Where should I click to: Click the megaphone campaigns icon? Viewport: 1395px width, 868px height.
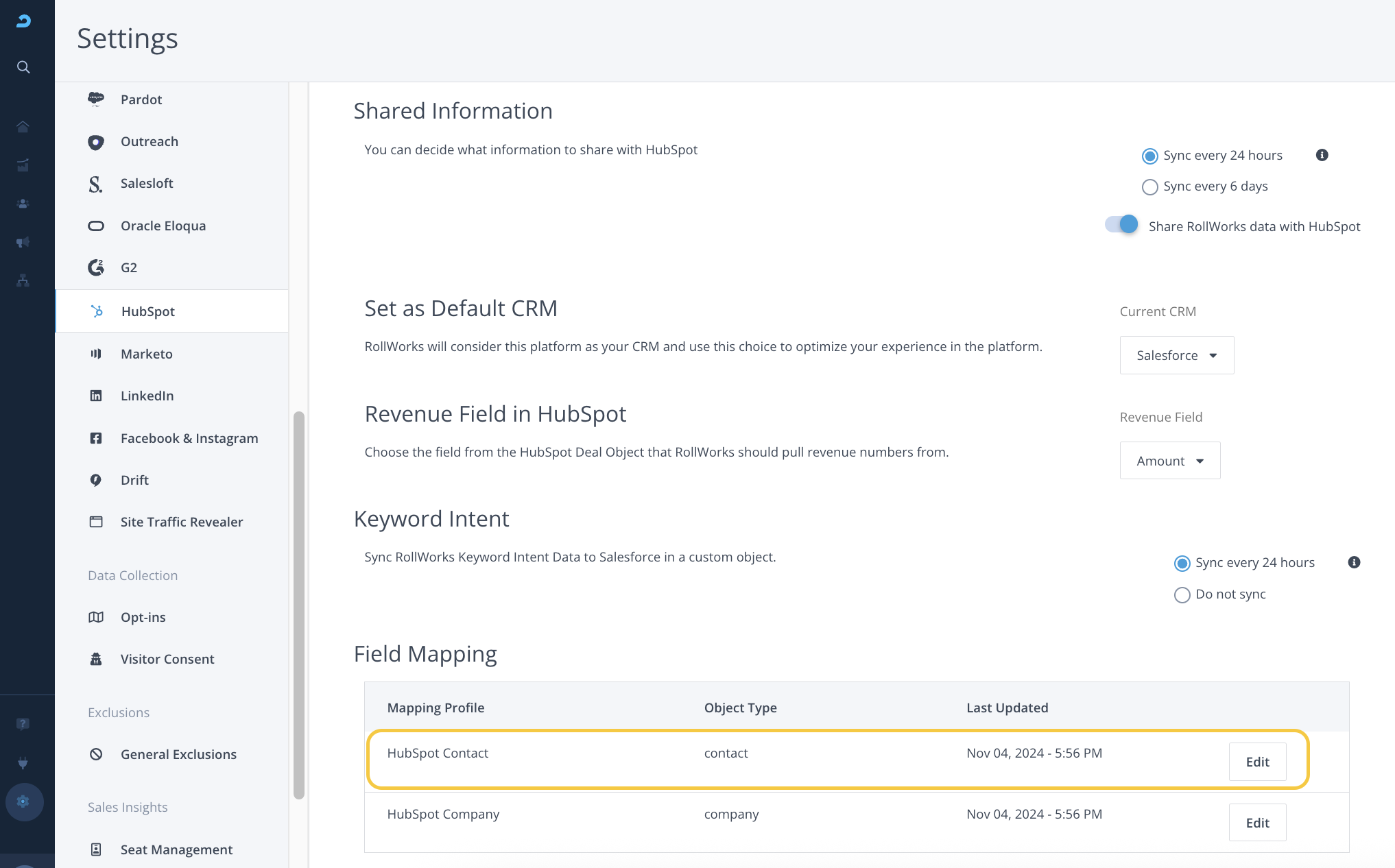pyautogui.click(x=23, y=242)
